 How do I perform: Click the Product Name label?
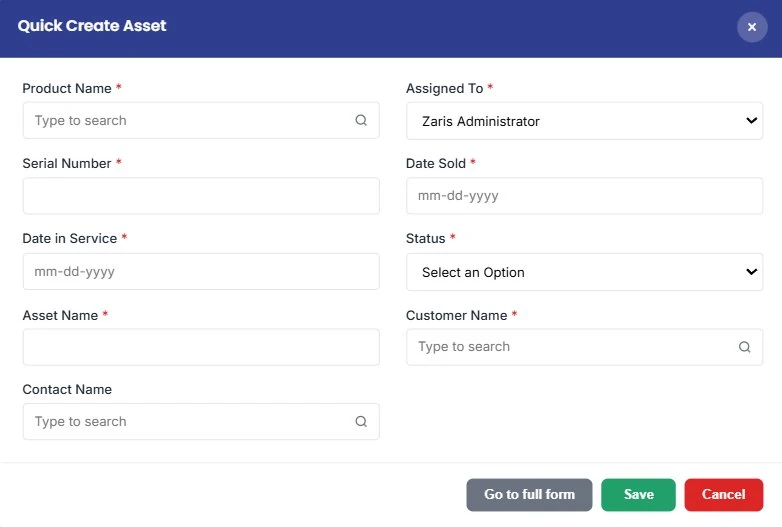[x=67, y=89]
